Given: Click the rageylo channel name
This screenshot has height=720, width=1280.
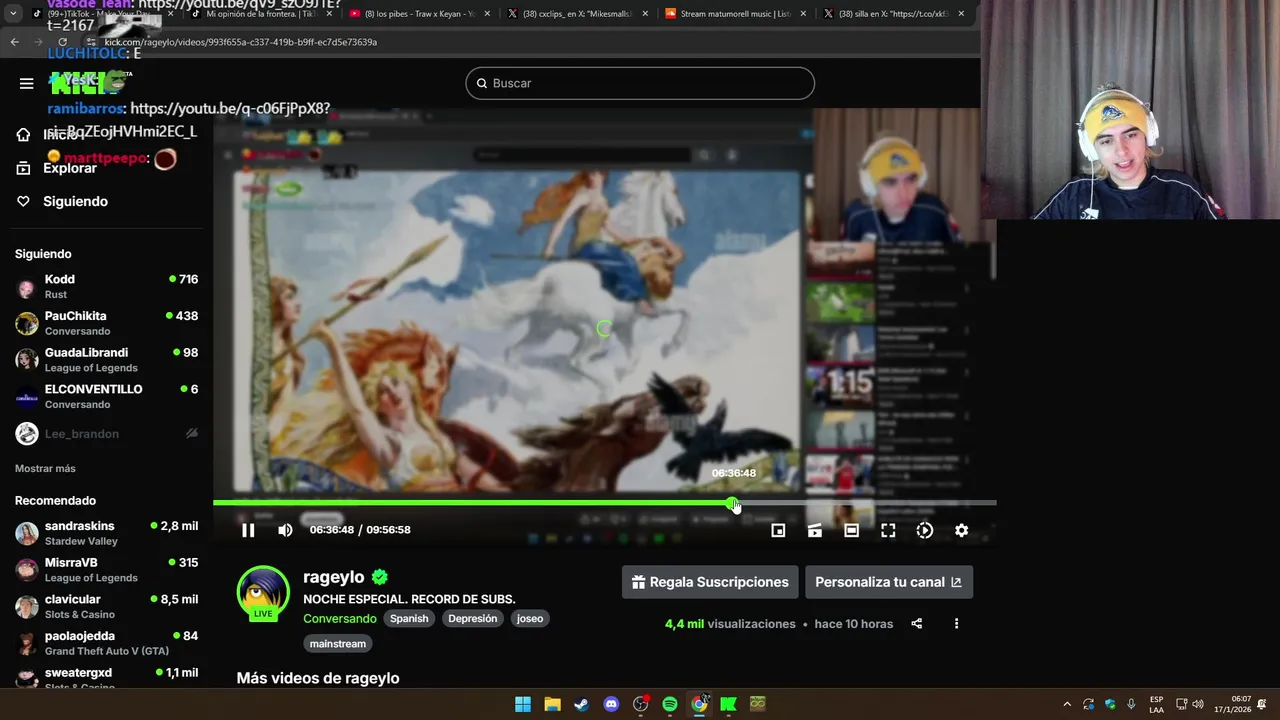Looking at the screenshot, I should point(334,577).
